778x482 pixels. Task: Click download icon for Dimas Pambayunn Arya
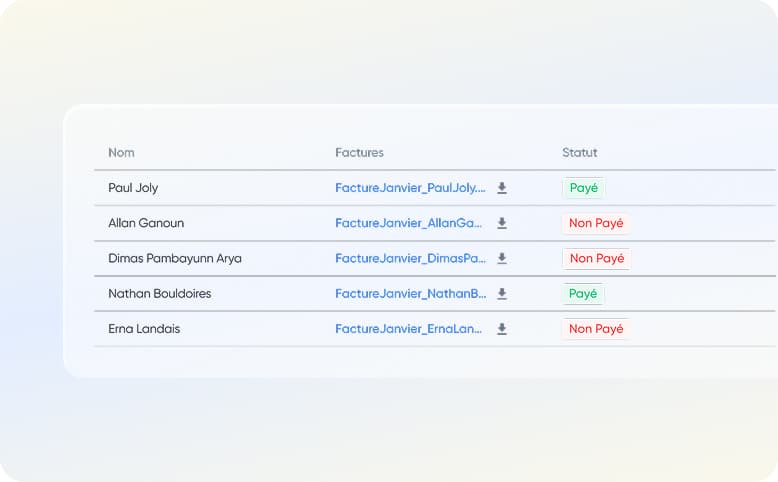pos(502,258)
